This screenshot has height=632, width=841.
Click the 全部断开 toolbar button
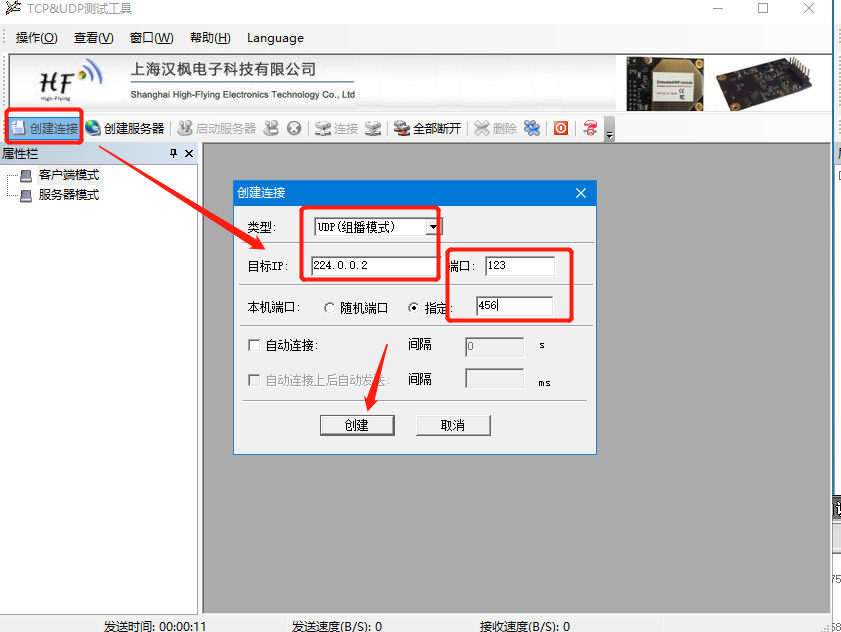[x=427, y=128]
